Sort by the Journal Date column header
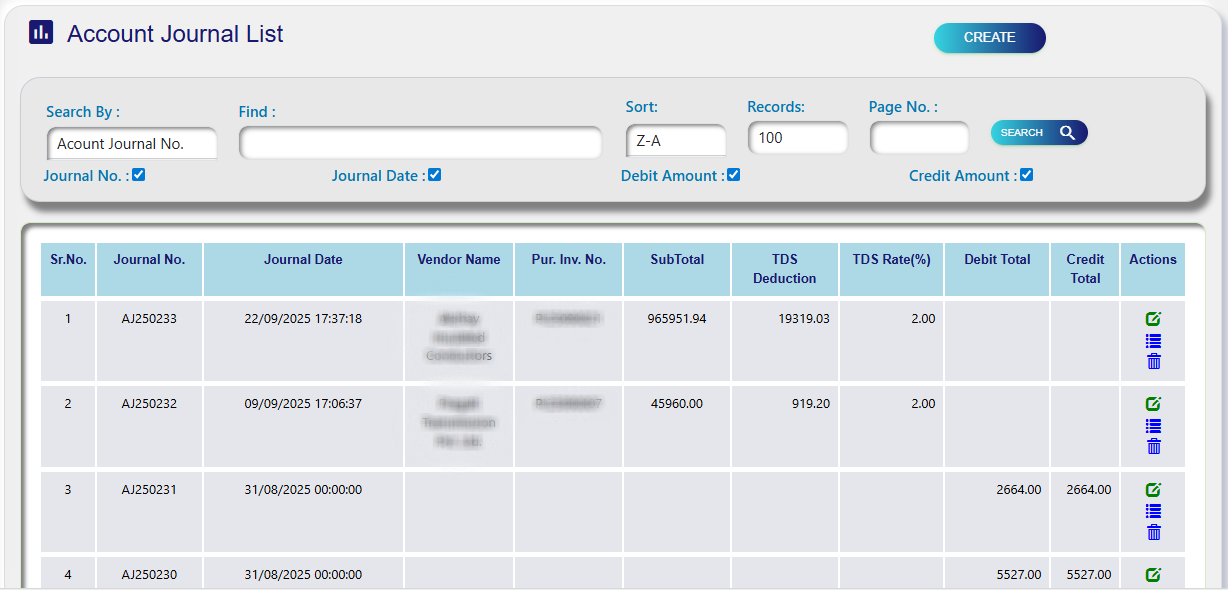Viewport: 1228px width, 590px height. [303, 259]
